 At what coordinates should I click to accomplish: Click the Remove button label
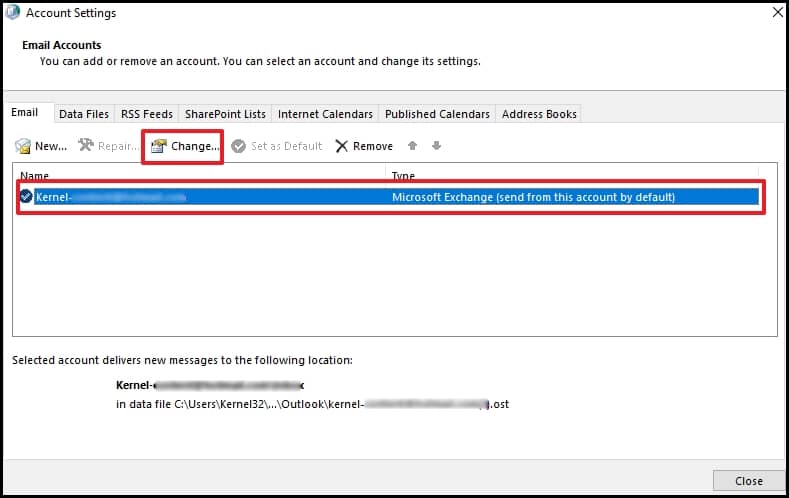(373, 146)
